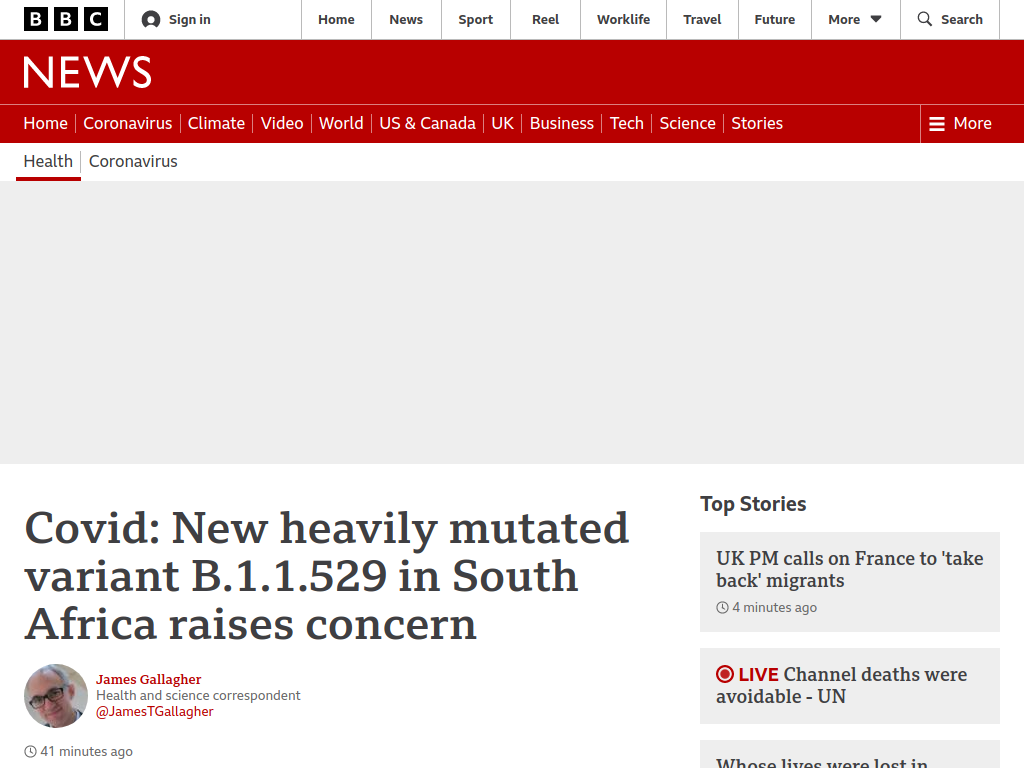Go to News in the top bar
1024x768 pixels.
click(x=406, y=20)
